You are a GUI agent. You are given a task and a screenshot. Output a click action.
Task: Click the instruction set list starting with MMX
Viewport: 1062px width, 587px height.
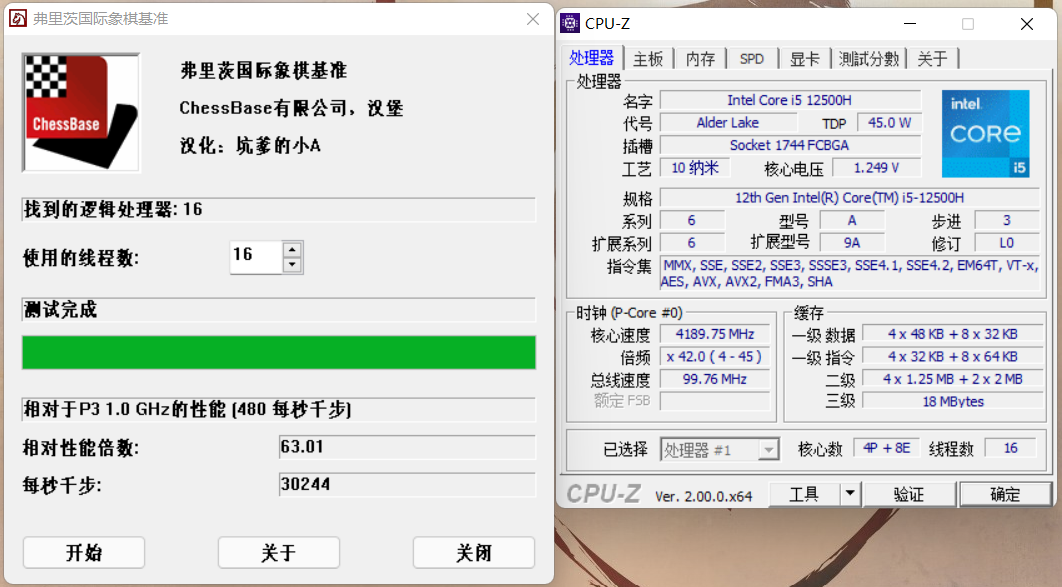coord(849,274)
